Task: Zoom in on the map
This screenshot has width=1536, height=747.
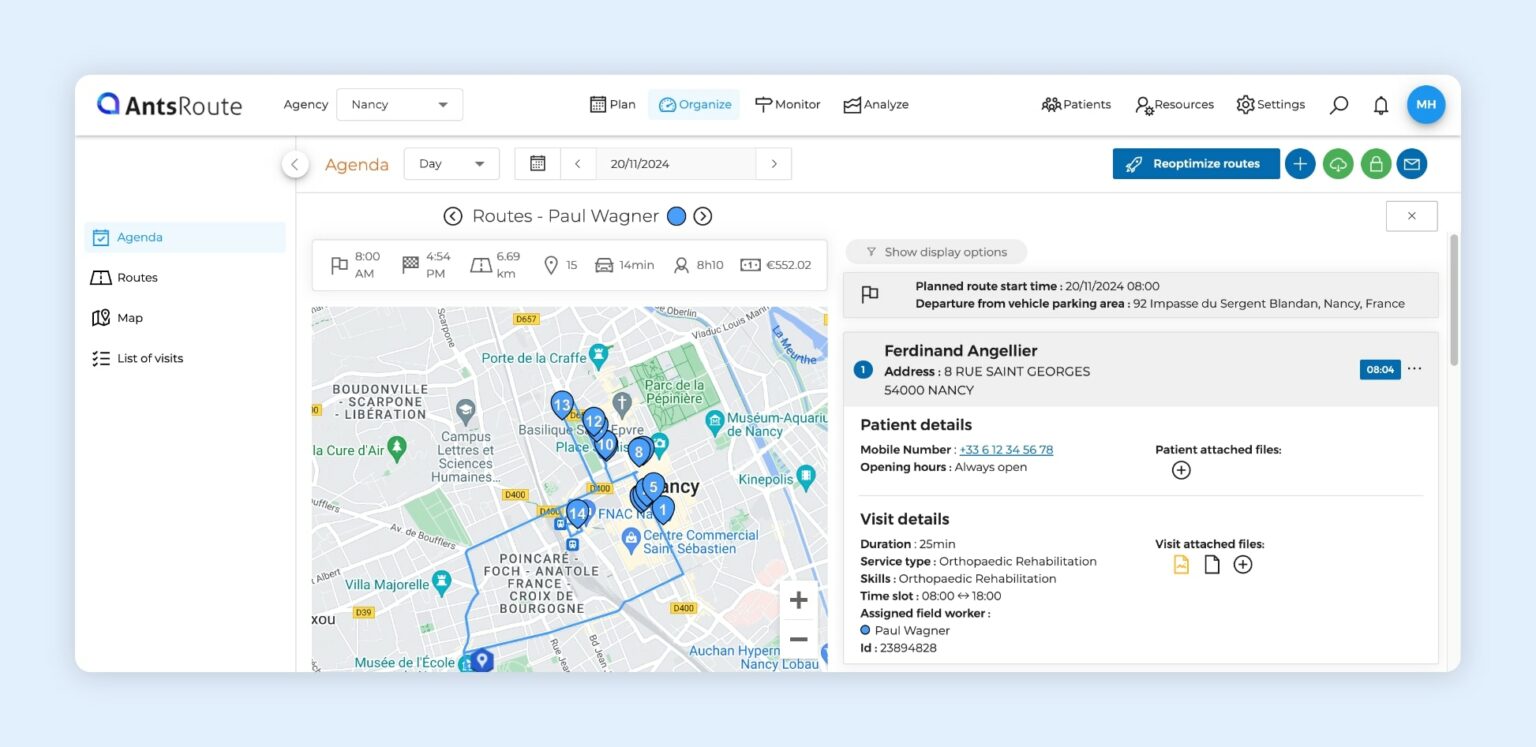Action: click(798, 599)
